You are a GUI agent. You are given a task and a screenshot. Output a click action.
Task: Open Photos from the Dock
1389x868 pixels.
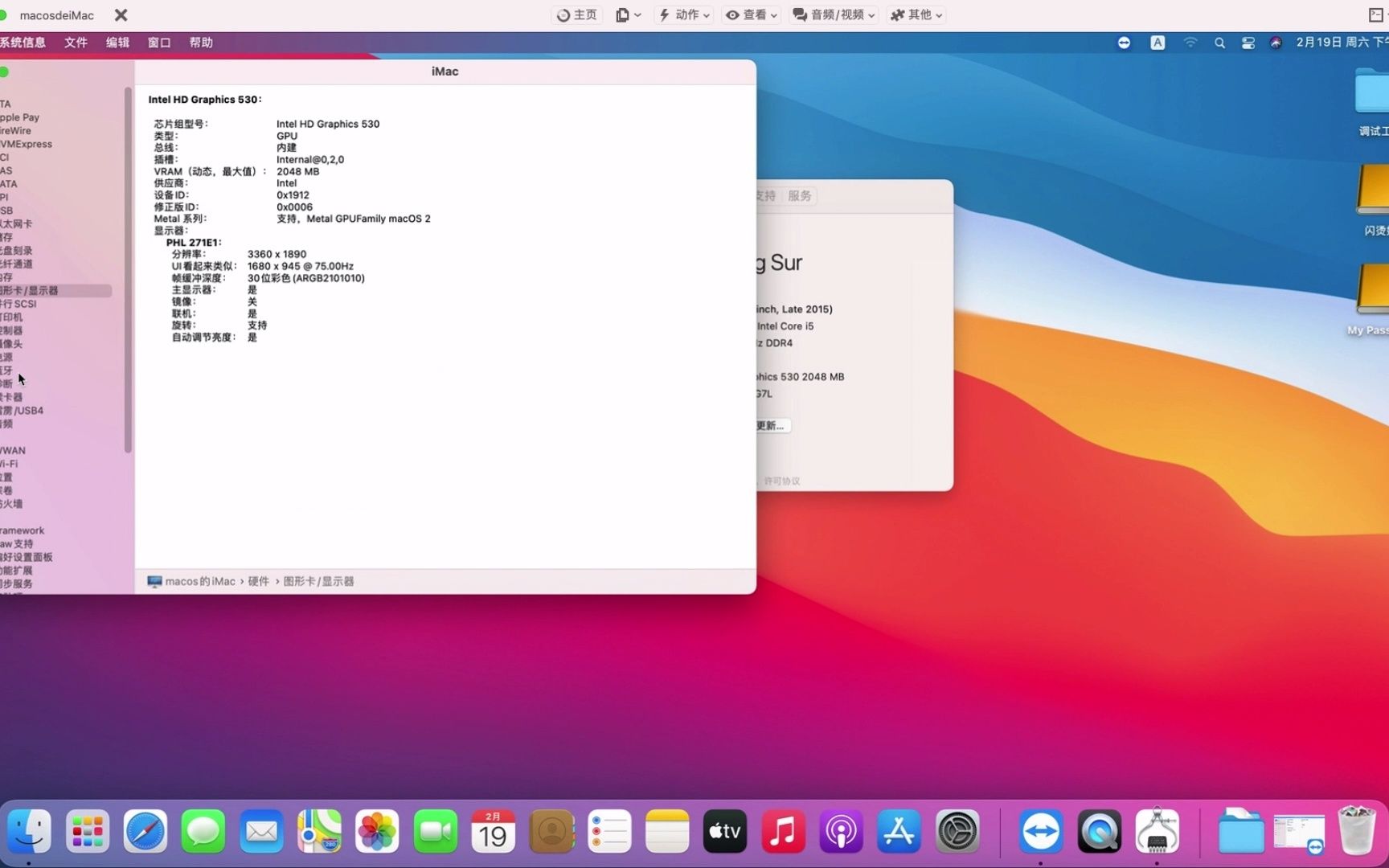(377, 831)
